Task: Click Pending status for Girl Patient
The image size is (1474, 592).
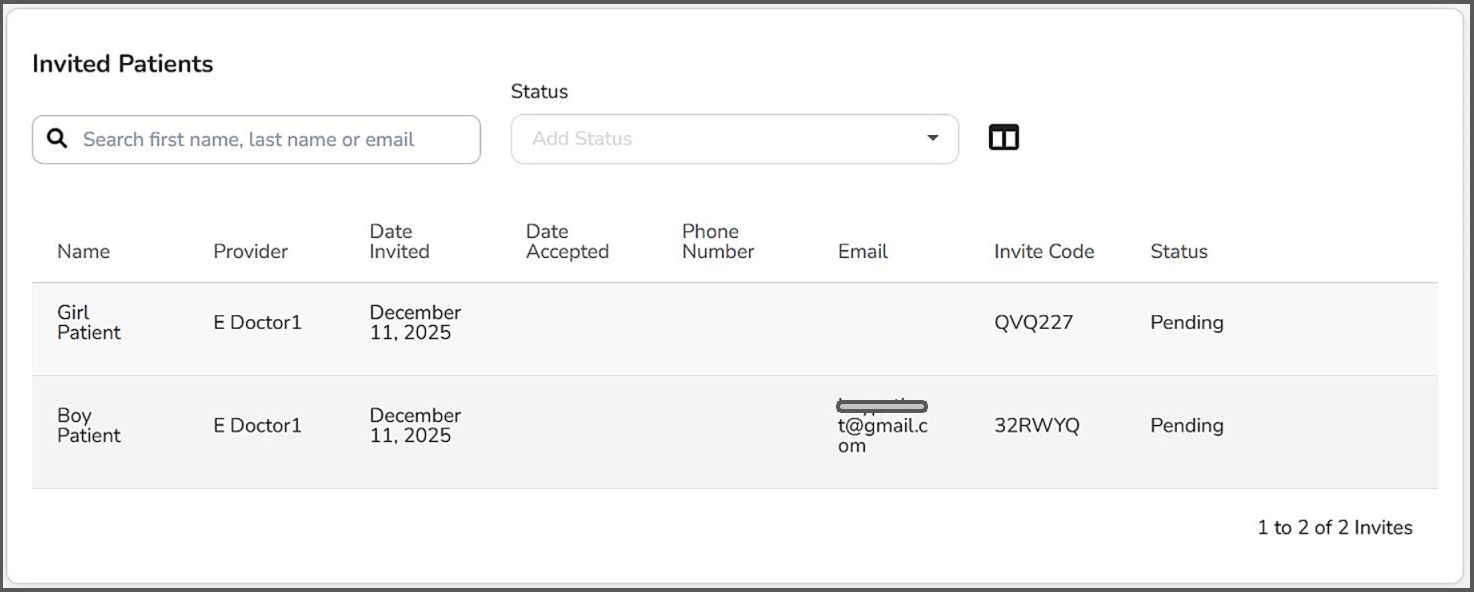Action: pyautogui.click(x=1186, y=323)
